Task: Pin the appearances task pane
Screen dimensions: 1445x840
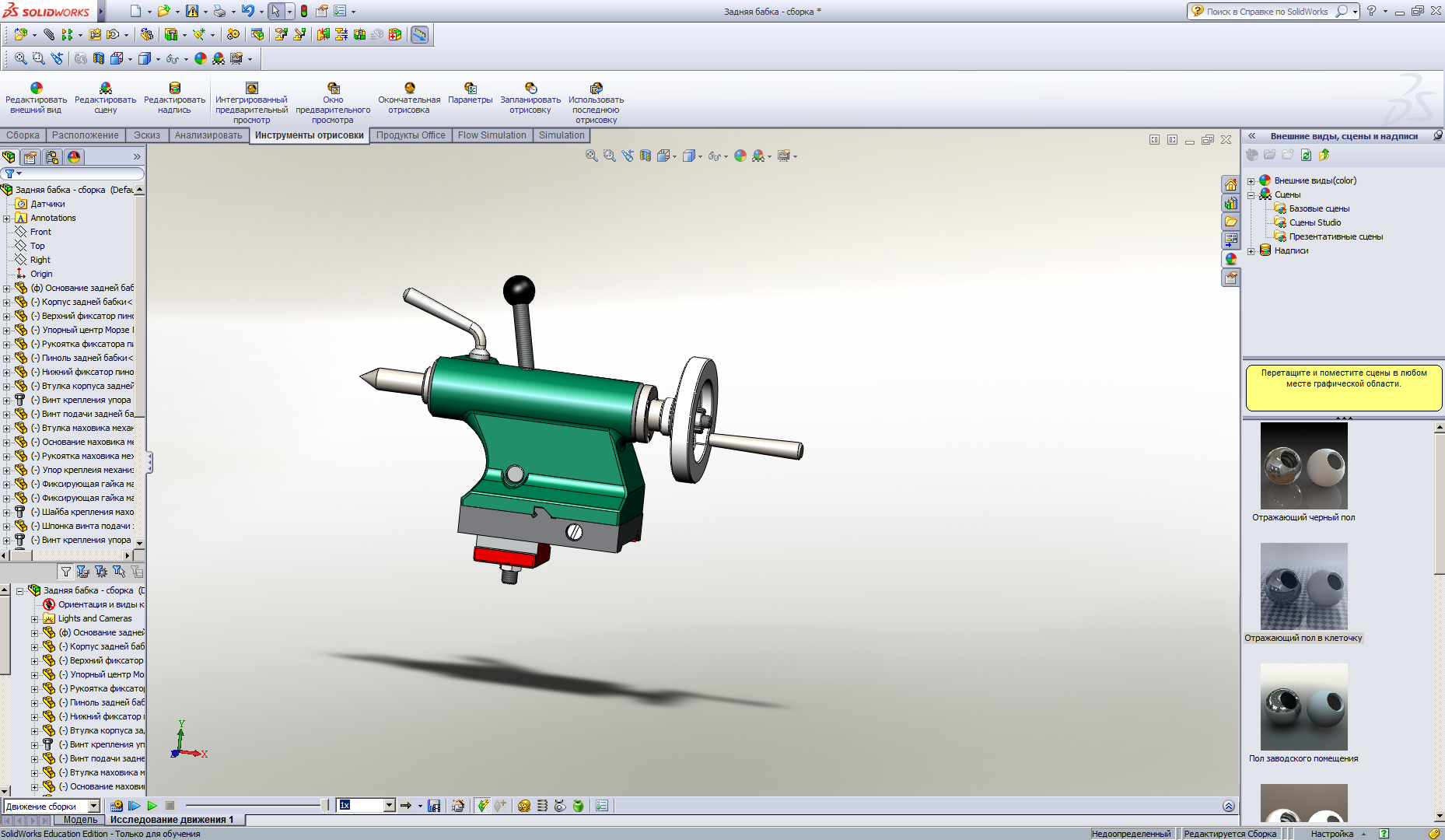Action: pos(1437,135)
